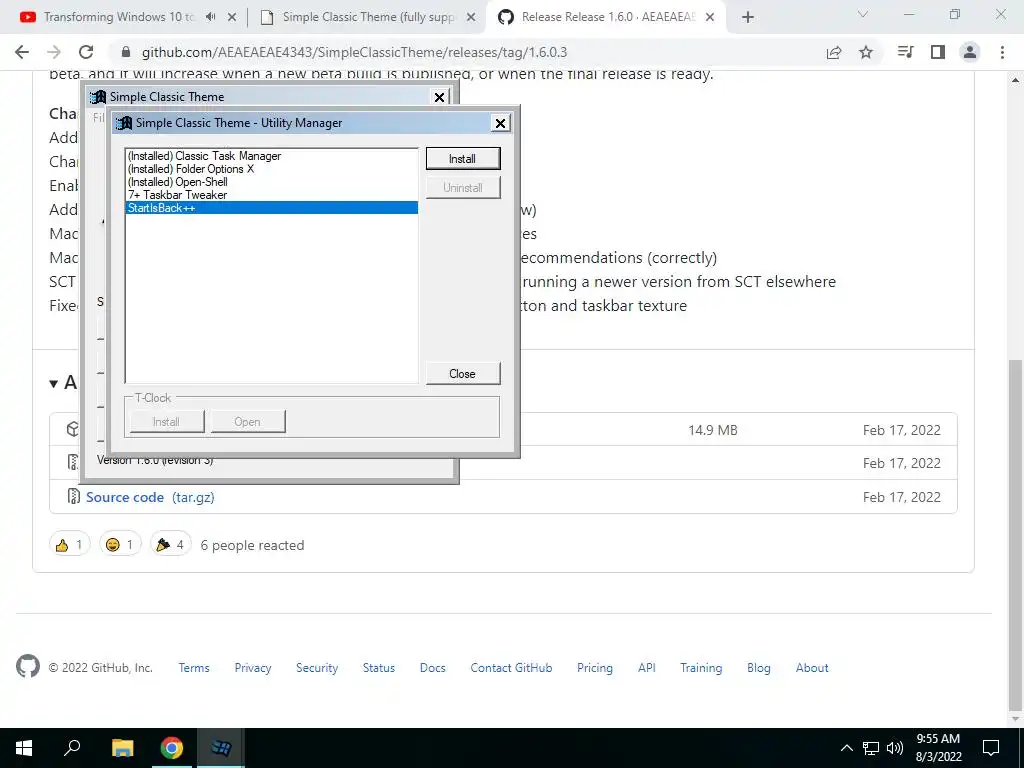The image size is (1024, 768).
Task: Switch to Simple Classic Theme browser tab
Action: tap(368, 17)
